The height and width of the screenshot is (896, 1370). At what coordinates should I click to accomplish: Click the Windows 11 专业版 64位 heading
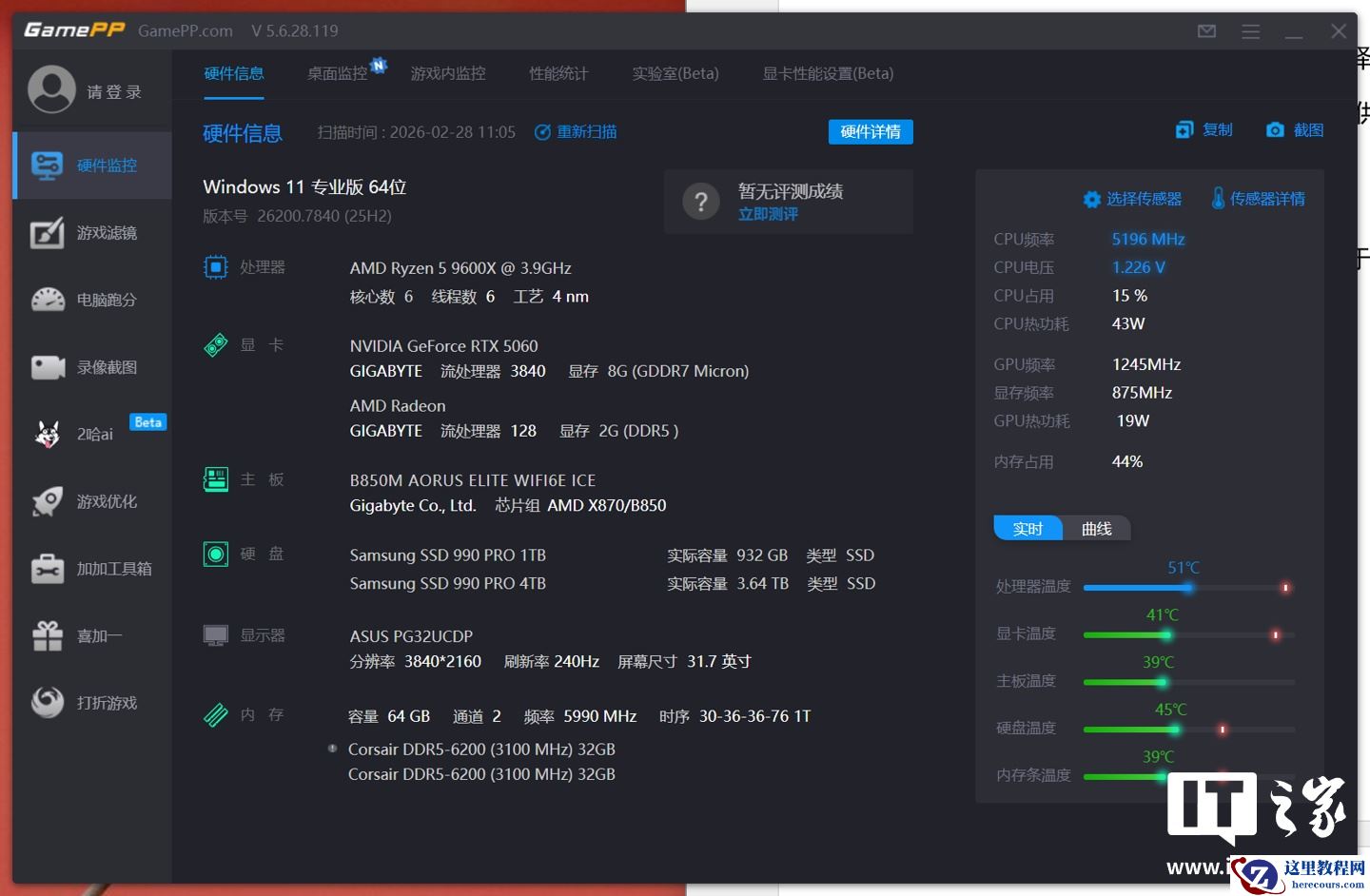(x=304, y=187)
